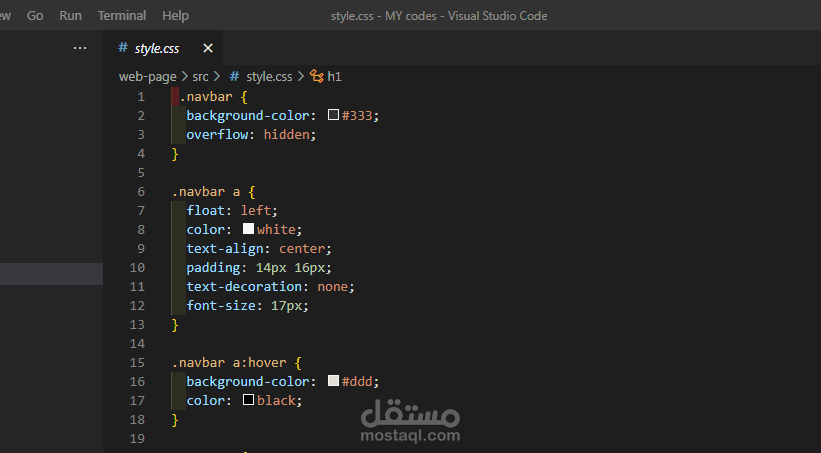Screen dimensions: 821x453
Task: Select the style.css tab
Action: (x=157, y=48)
